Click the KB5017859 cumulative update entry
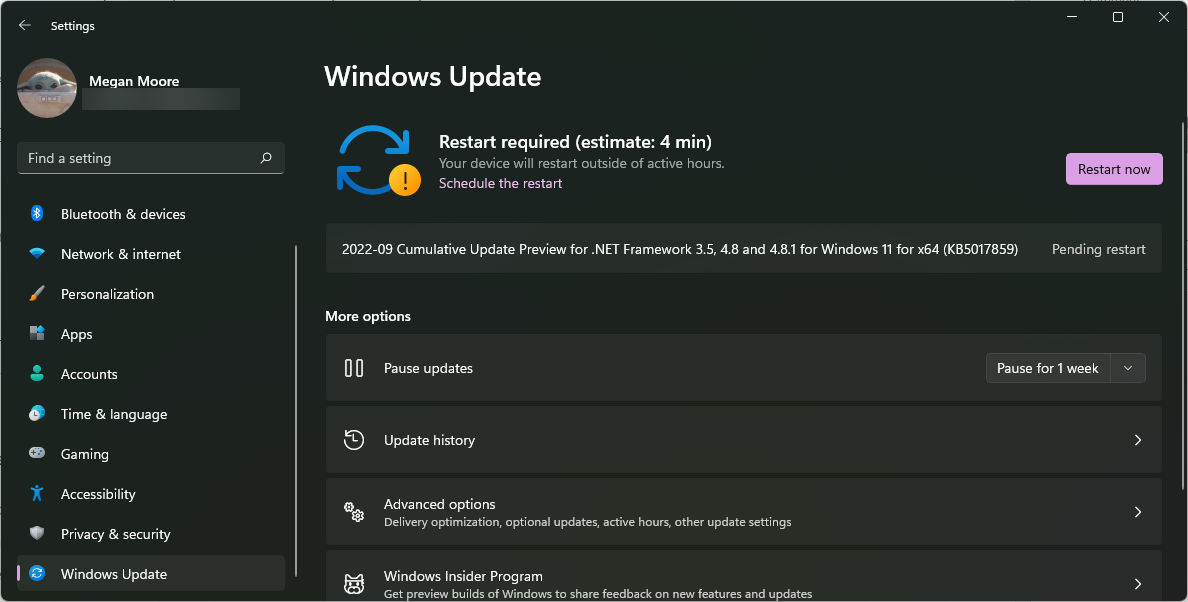The image size is (1188, 602). (x=743, y=248)
